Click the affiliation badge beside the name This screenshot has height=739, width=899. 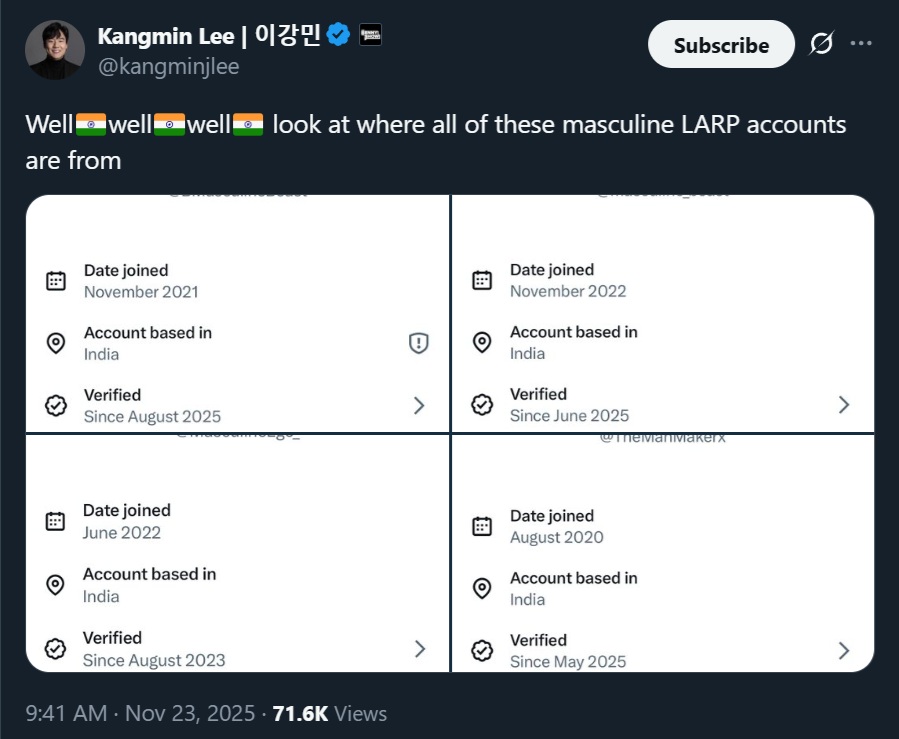point(370,35)
